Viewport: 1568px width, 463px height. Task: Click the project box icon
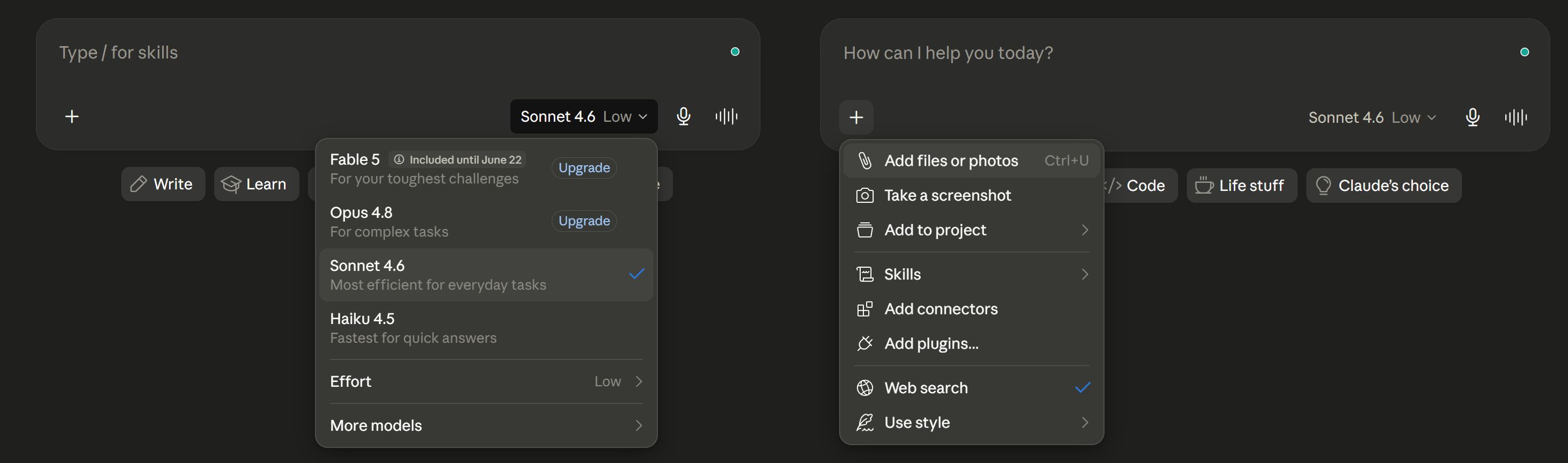tap(864, 230)
